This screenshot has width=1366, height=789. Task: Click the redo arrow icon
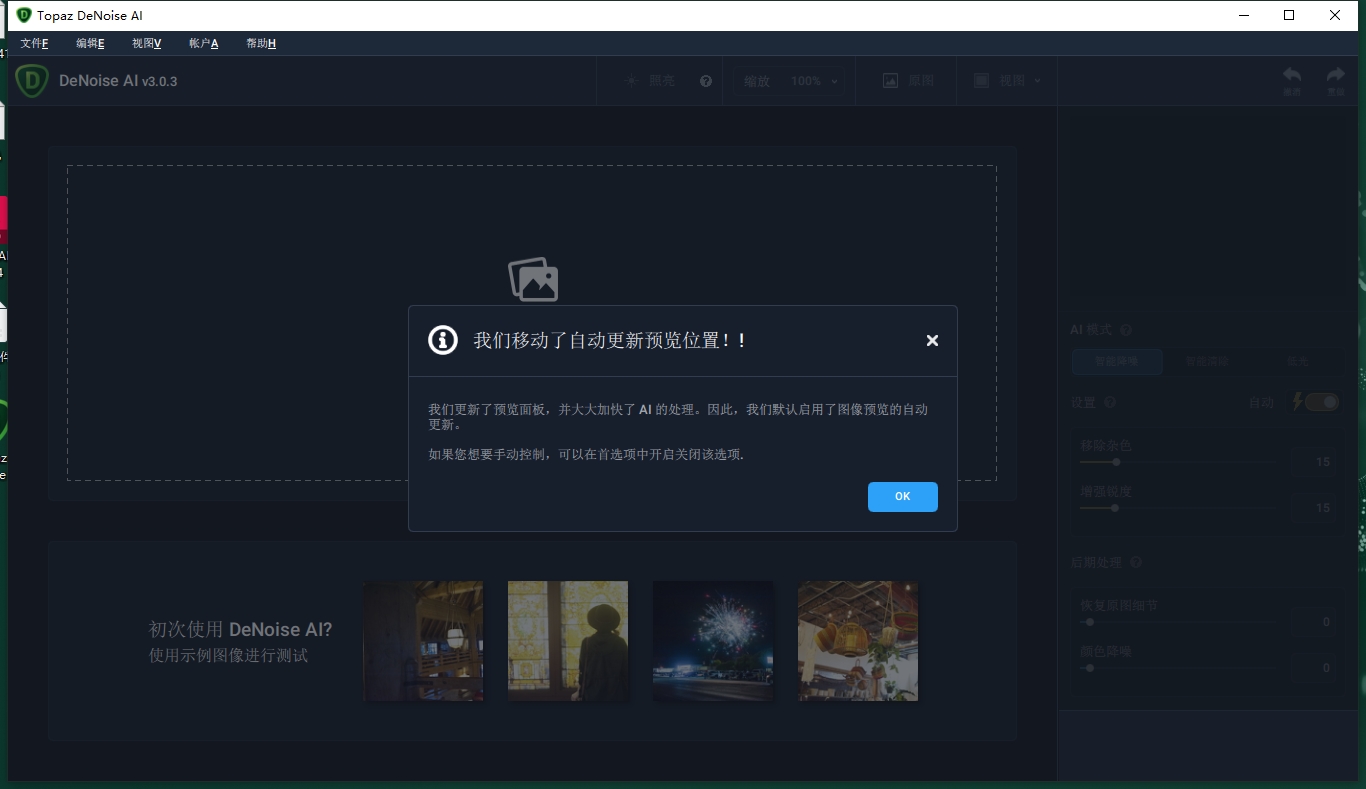[1335, 75]
